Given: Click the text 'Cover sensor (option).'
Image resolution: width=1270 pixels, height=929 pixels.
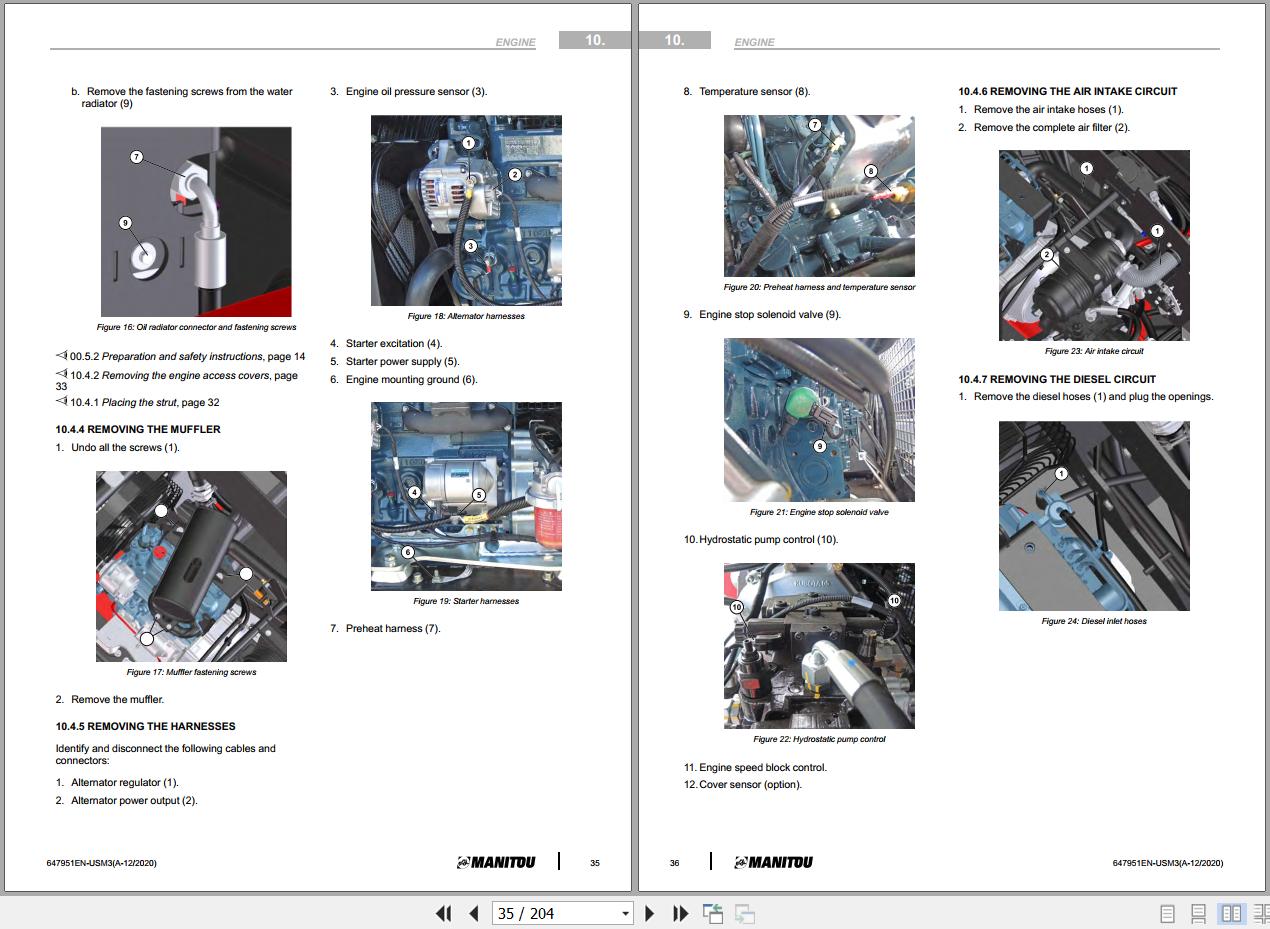Looking at the screenshot, I should click(751, 784).
